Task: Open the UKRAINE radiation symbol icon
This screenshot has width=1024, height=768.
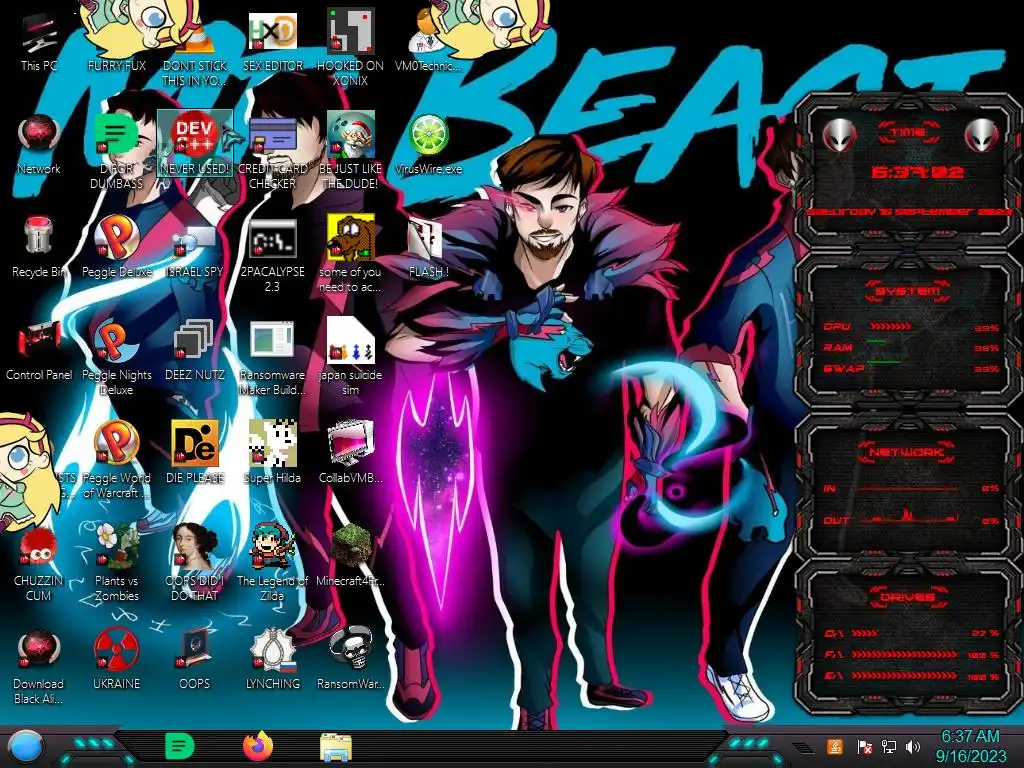Action: click(x=116, y=660)
